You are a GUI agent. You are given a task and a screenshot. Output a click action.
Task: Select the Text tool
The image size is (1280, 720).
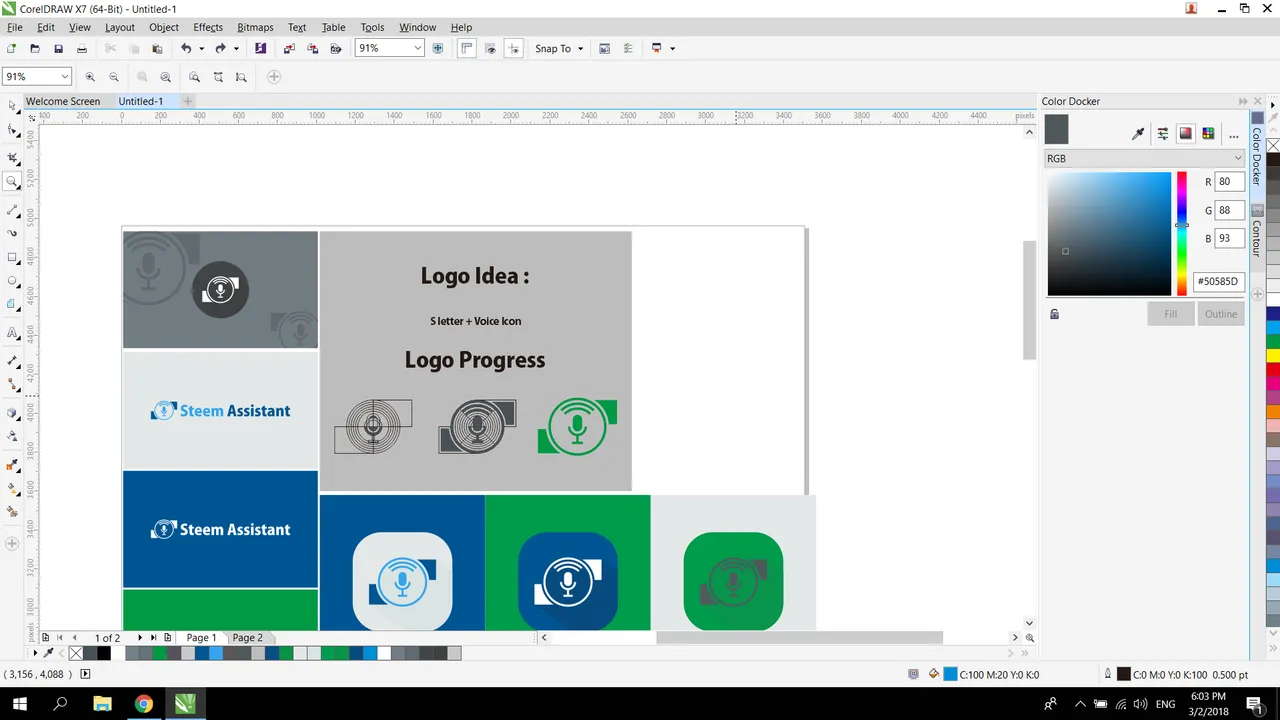click(x=12, y=333)
